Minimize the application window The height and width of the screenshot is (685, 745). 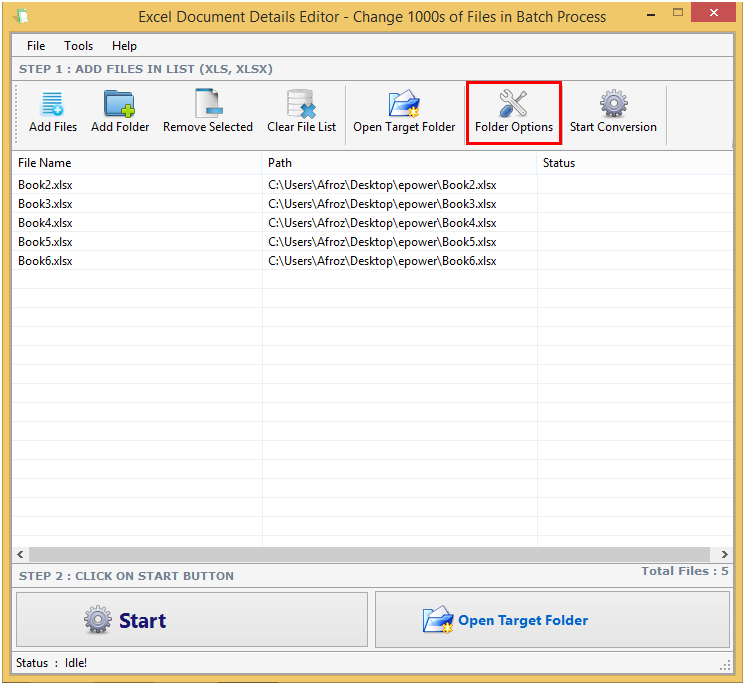pos(651,14)
